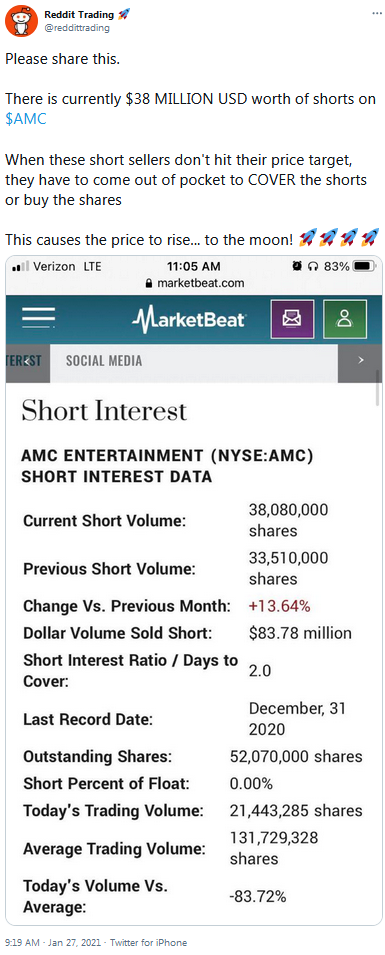Expand the tabs with the right chevron arrow
Screen dimensions: 385x955
point(360,360)
